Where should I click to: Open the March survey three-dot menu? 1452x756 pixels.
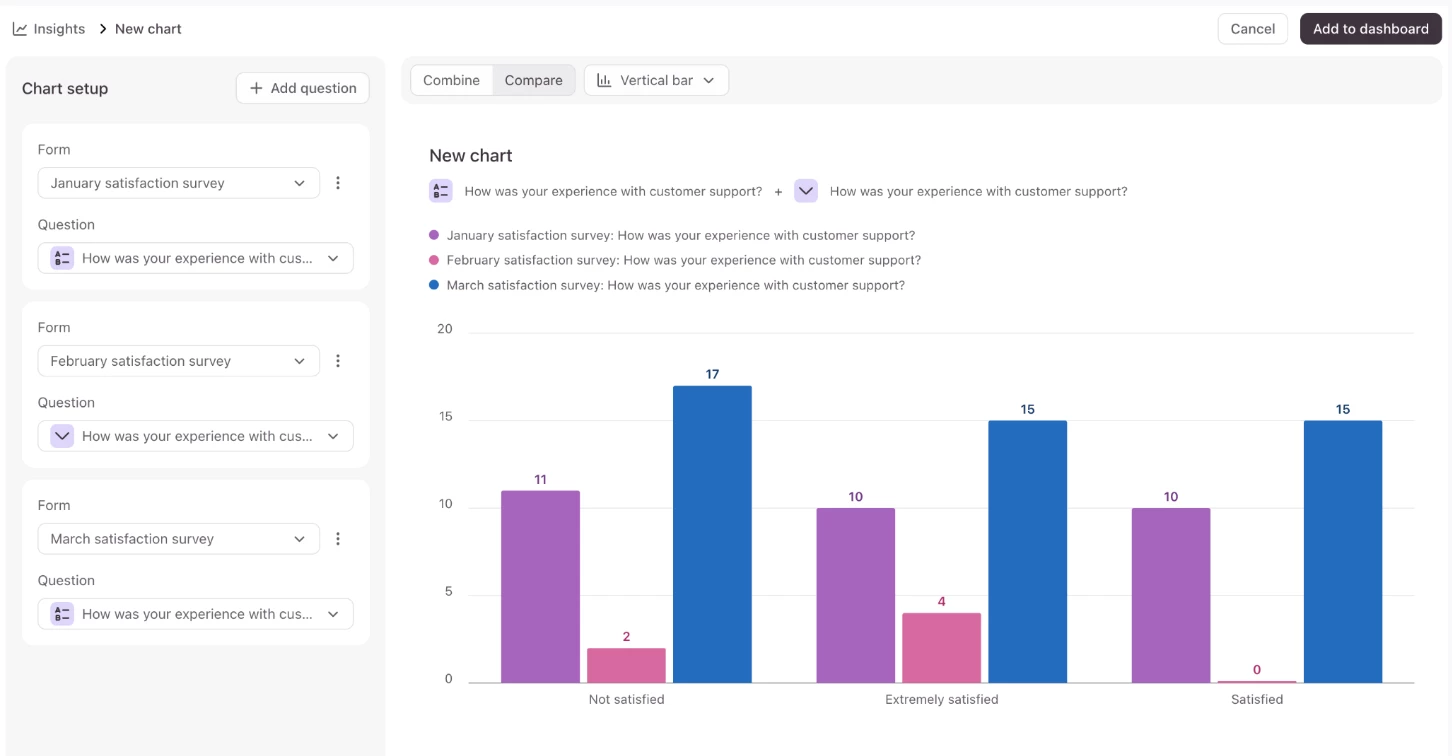pyautogui.click(x=338, y=539)
